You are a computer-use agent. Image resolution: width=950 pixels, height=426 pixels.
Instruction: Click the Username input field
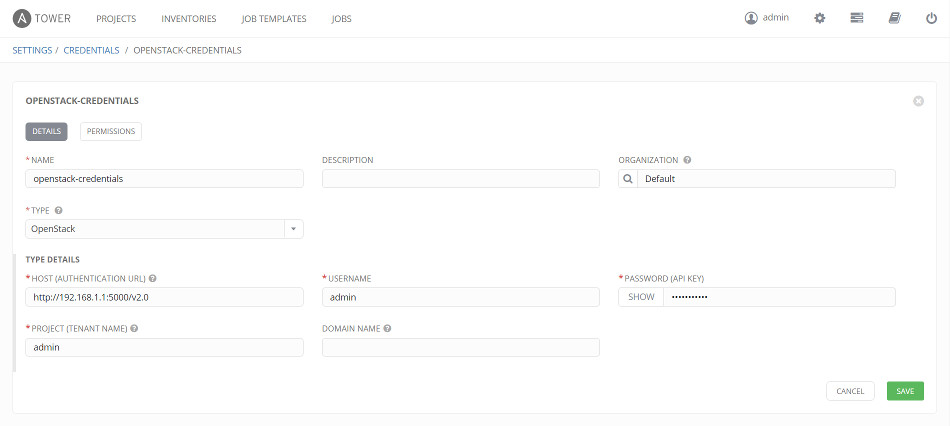[461, 297]
